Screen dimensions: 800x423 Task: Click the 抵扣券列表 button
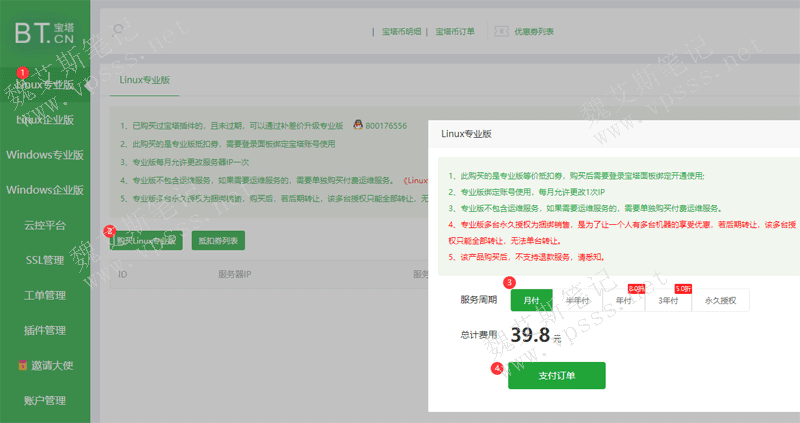point(217,241)
